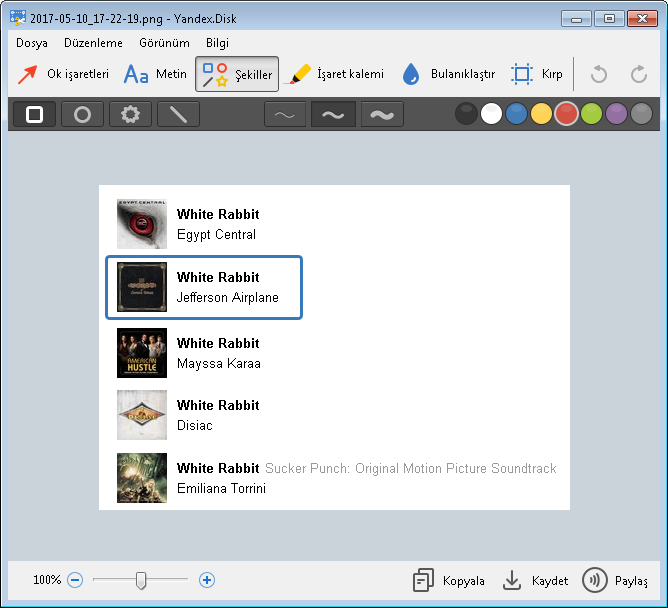Click the redo arrow icon

click(x=639, y=74)
